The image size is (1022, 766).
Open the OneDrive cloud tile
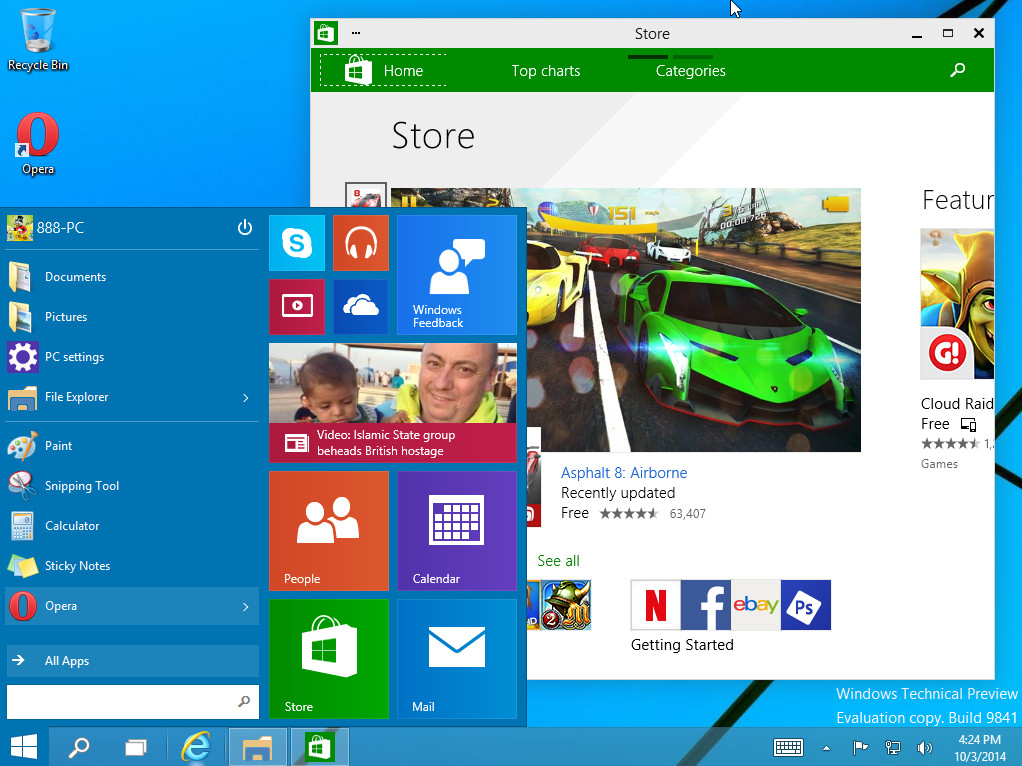[360, 306]
